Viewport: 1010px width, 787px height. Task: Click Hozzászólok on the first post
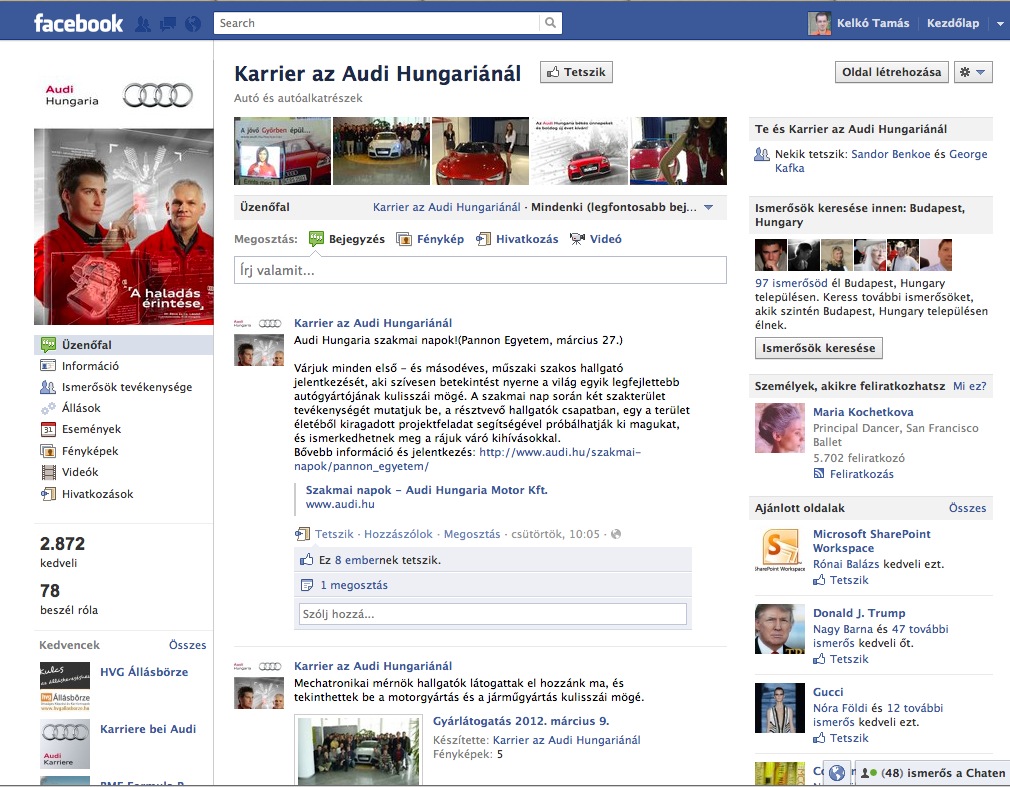click(x=398, y=534)
